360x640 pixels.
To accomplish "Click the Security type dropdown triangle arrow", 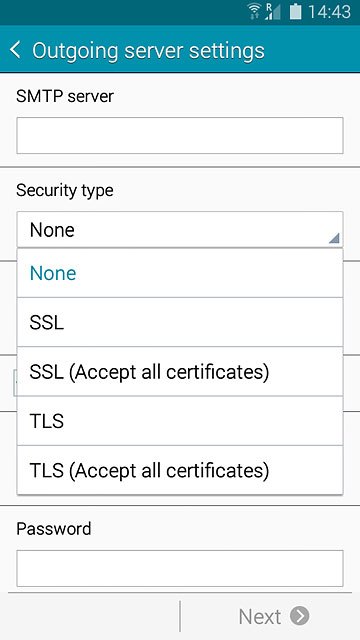I will point(334,238).
